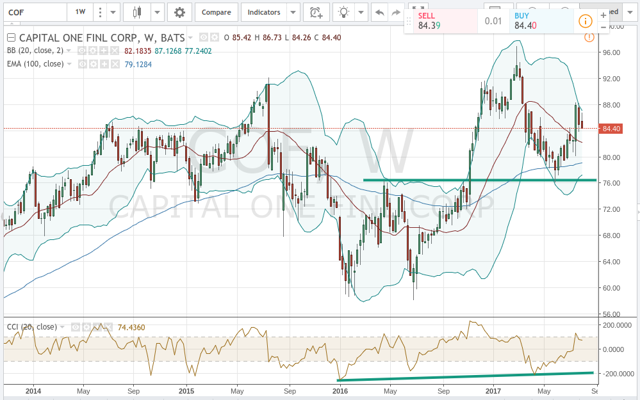The width and height of the screenshot is (640, 400).
Task: Click the CCI value 74.4360
Action: pyautogui.click(x=131, y=327)
